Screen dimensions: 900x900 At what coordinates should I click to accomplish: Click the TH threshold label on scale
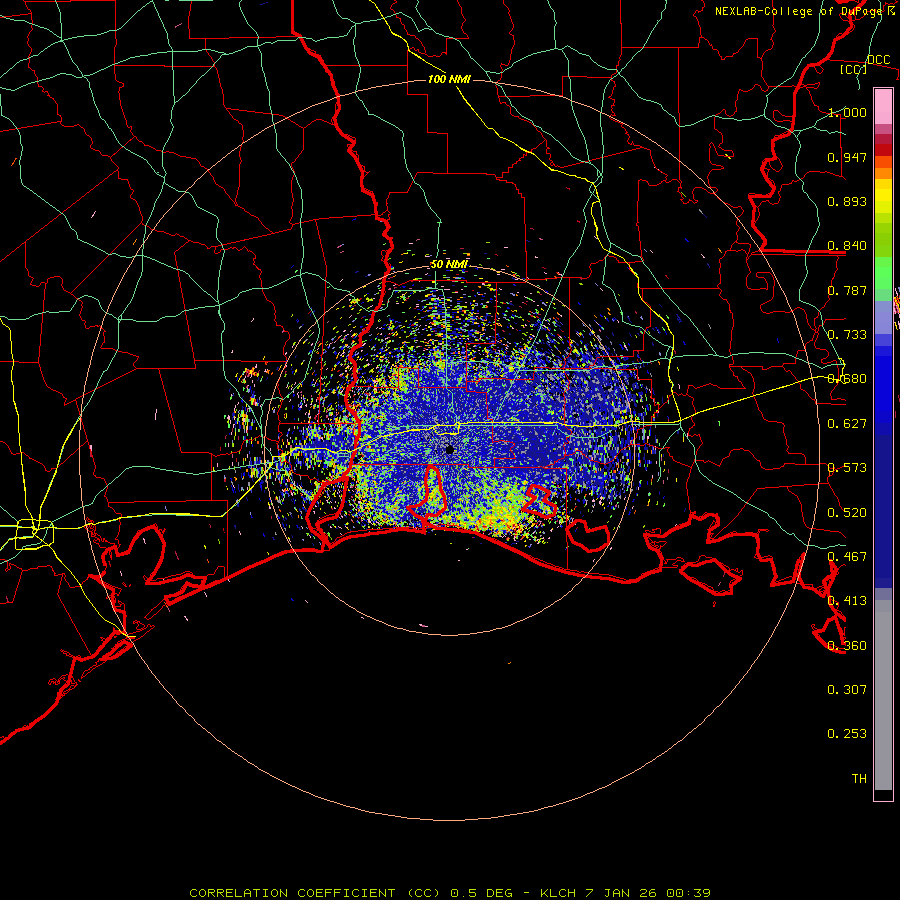pyautogui.click(x=859, y=779)
